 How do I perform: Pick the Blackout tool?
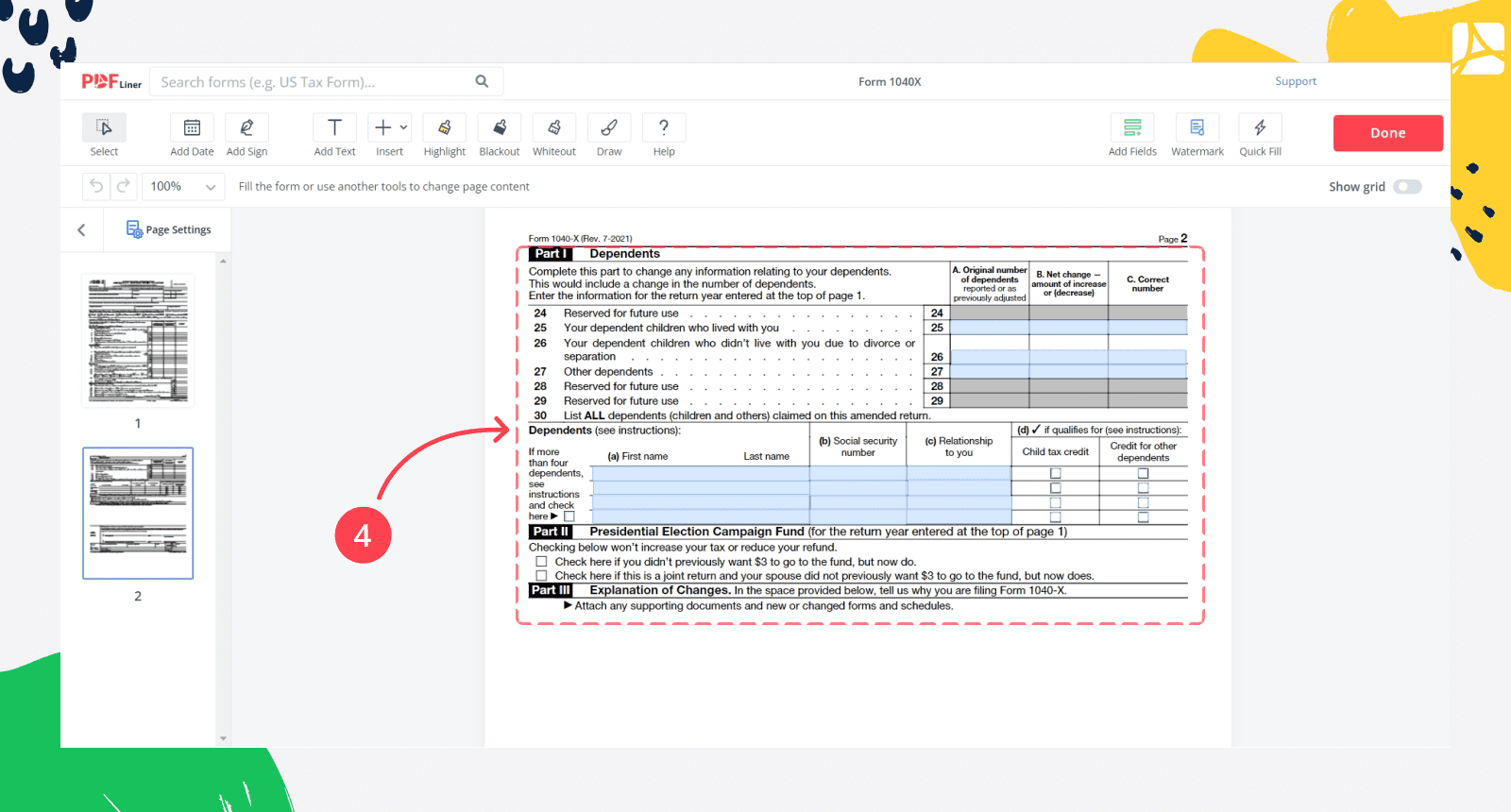499,128
